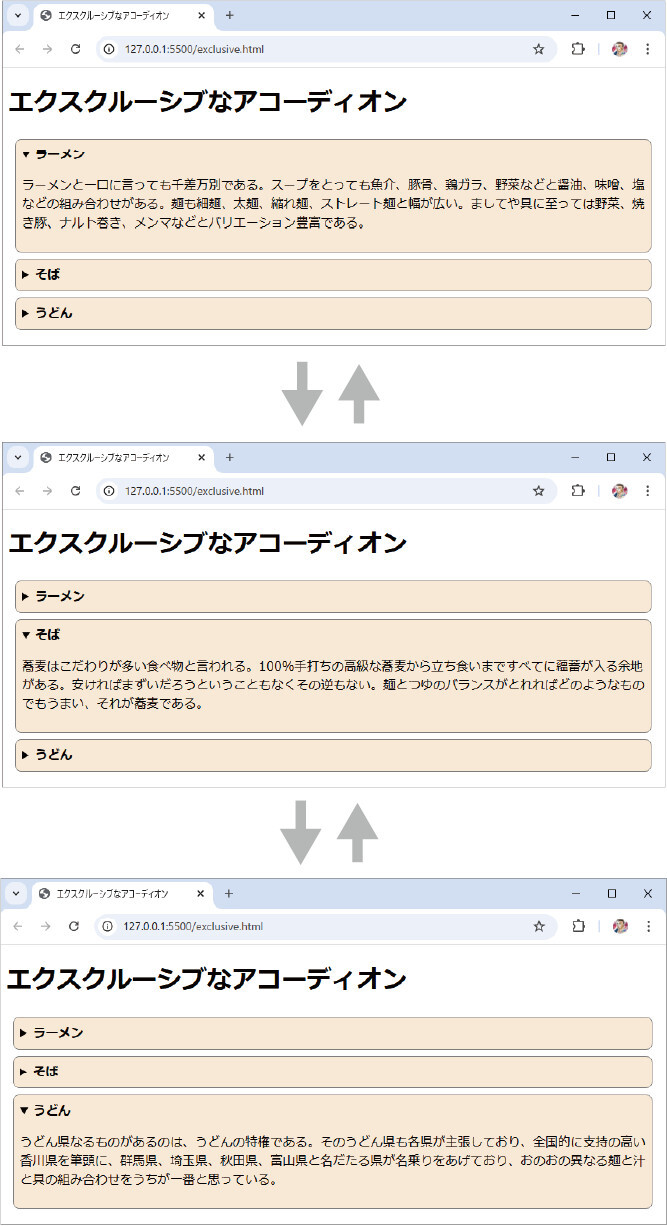View site information icon in the middle window's address bar
The image size is (667, 1226).
point(110,491)
